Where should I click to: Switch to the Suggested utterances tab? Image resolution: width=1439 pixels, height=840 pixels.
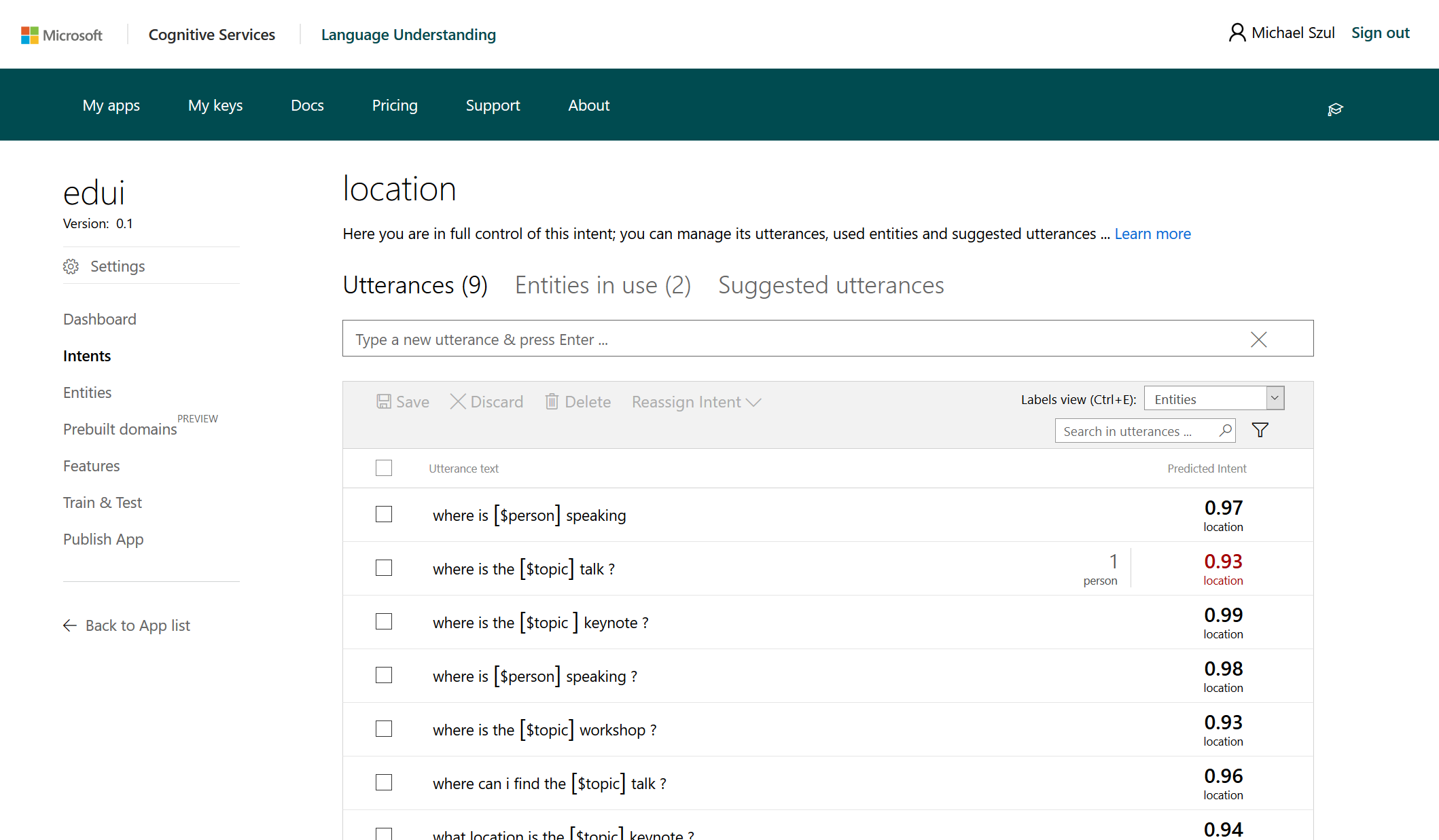[x=831, y=285]
